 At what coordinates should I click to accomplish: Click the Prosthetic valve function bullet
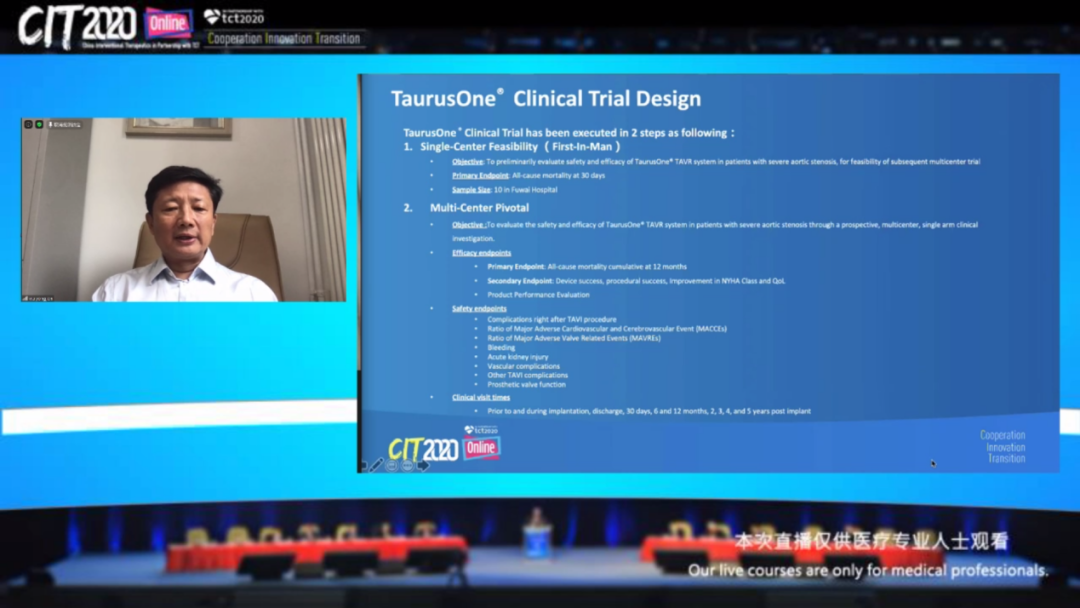[x=526, y=384]
